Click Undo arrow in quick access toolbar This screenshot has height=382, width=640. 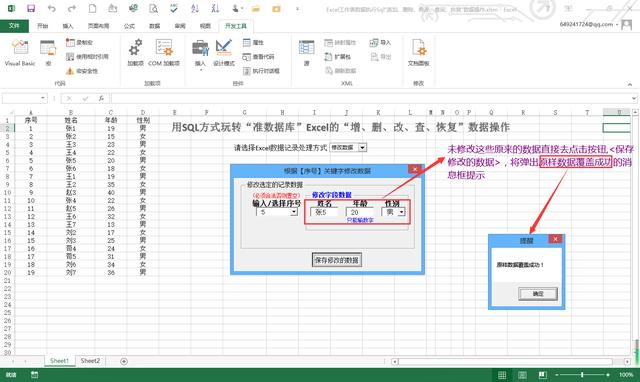(51, 9)
